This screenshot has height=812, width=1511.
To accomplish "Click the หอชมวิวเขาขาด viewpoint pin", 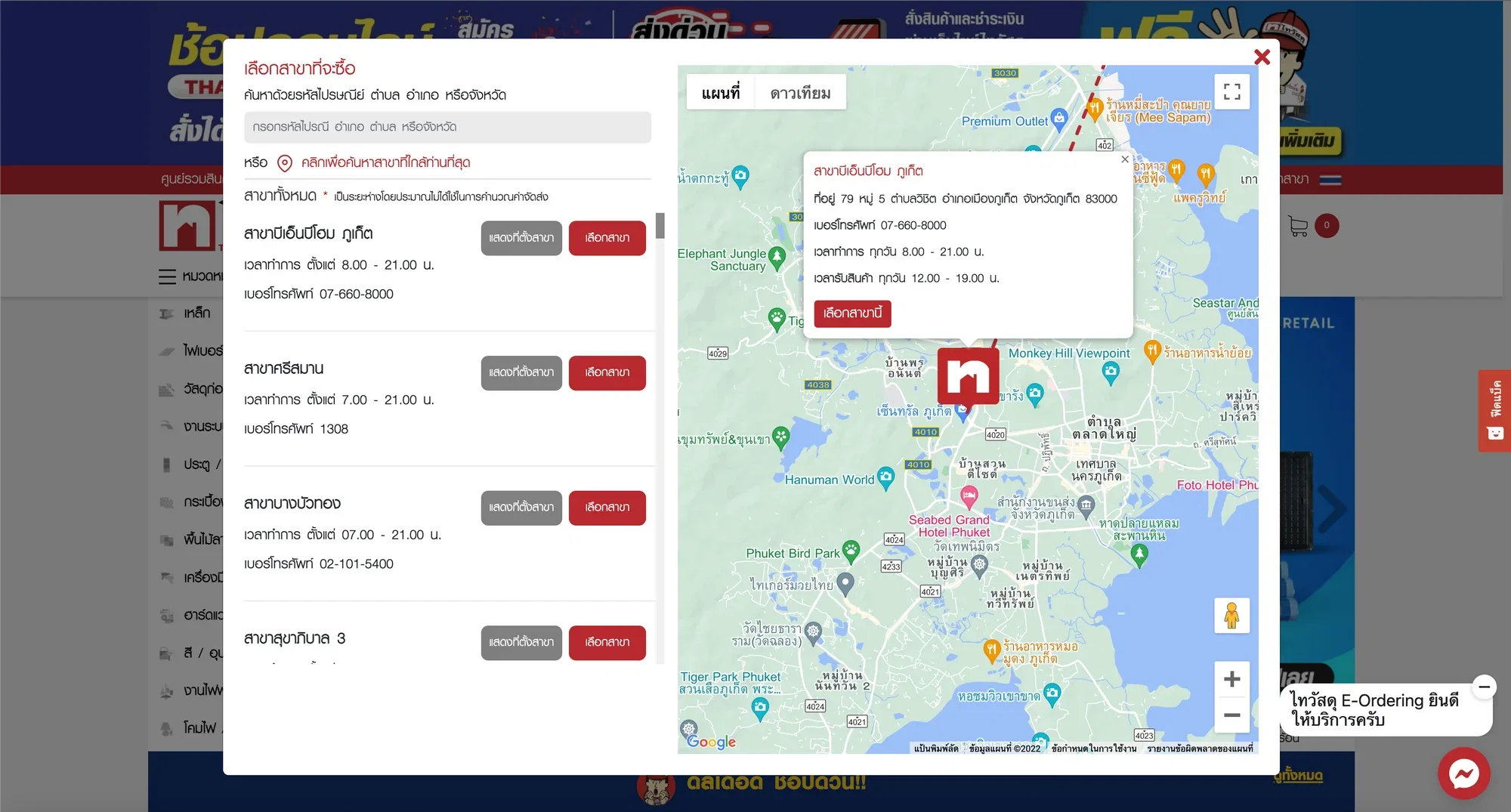I will pos(1052,693).
